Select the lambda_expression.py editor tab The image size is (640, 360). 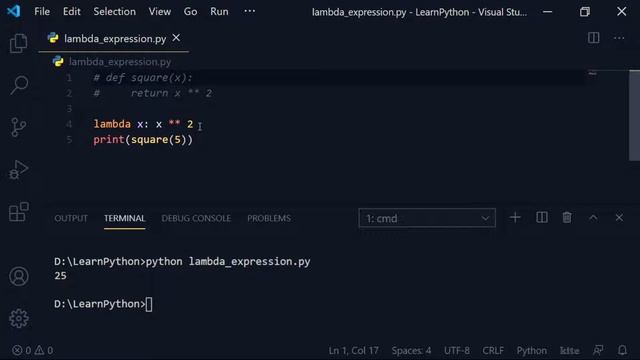pyautogui.click(x=114, y=38)
